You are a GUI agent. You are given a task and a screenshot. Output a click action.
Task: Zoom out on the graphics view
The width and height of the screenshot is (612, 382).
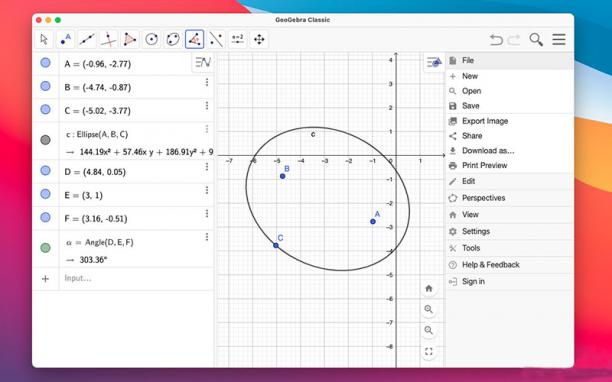(429, 330)
